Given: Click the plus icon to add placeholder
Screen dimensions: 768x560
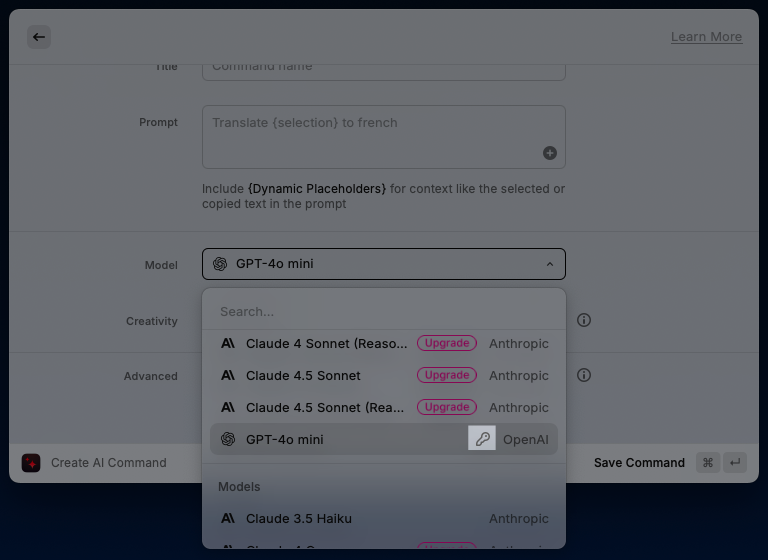Looking at the screenshot, I should click(550, 153).
